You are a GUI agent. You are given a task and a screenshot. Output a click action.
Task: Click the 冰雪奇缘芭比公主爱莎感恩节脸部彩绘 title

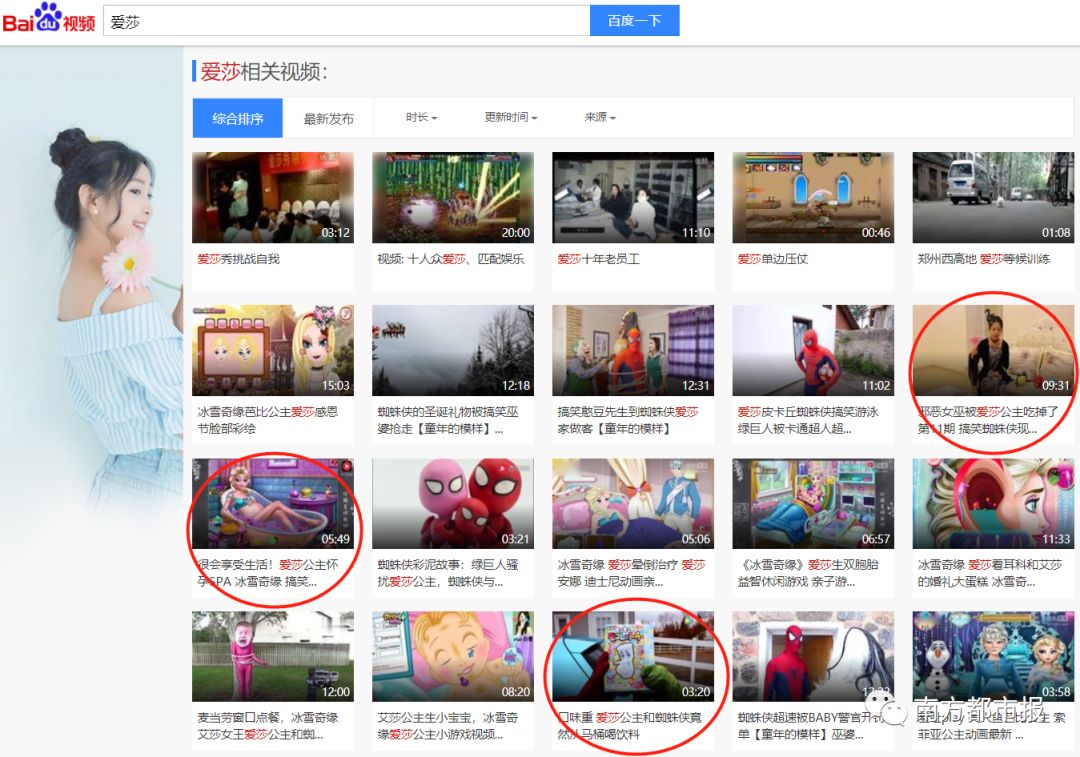268,420
